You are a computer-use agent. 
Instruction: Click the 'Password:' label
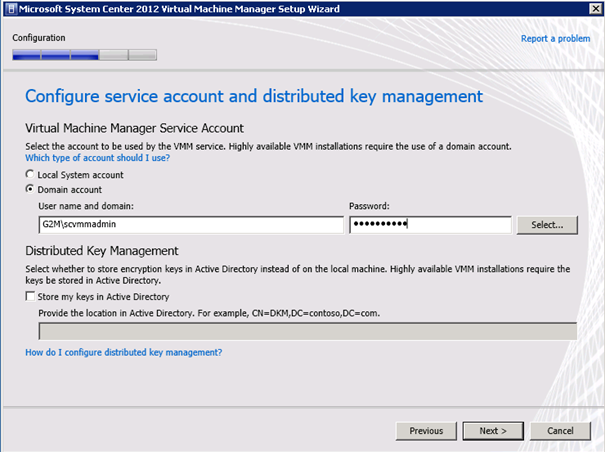click(x=369, y=206)
